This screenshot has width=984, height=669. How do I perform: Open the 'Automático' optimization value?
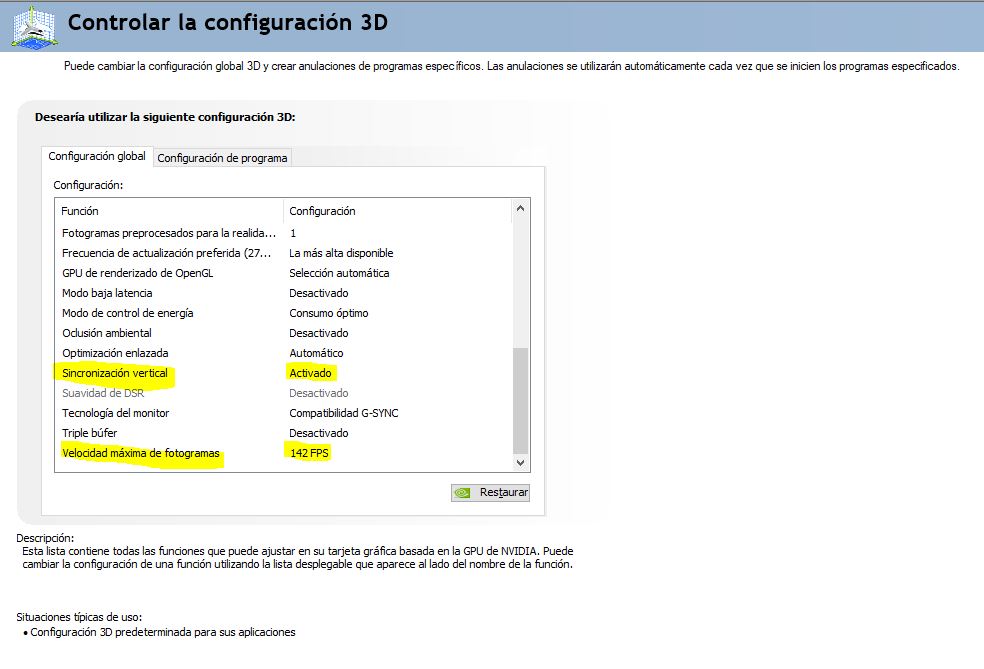pos(316,353)
